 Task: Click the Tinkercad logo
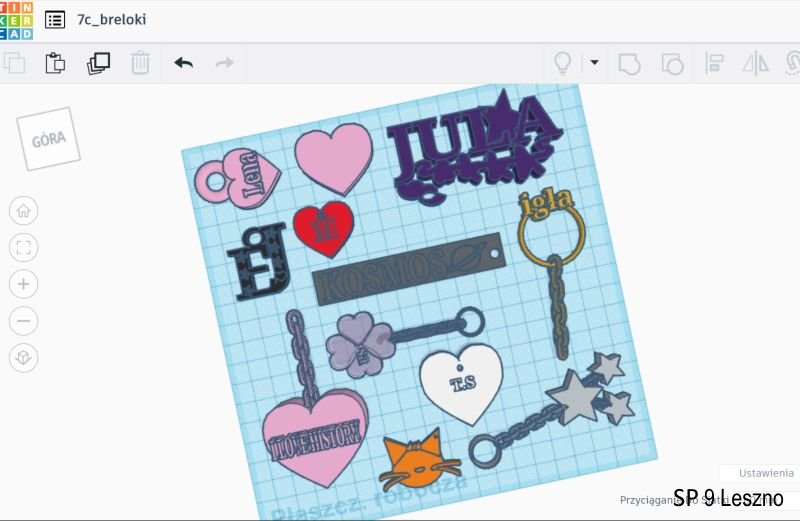(x=17, y=20)
